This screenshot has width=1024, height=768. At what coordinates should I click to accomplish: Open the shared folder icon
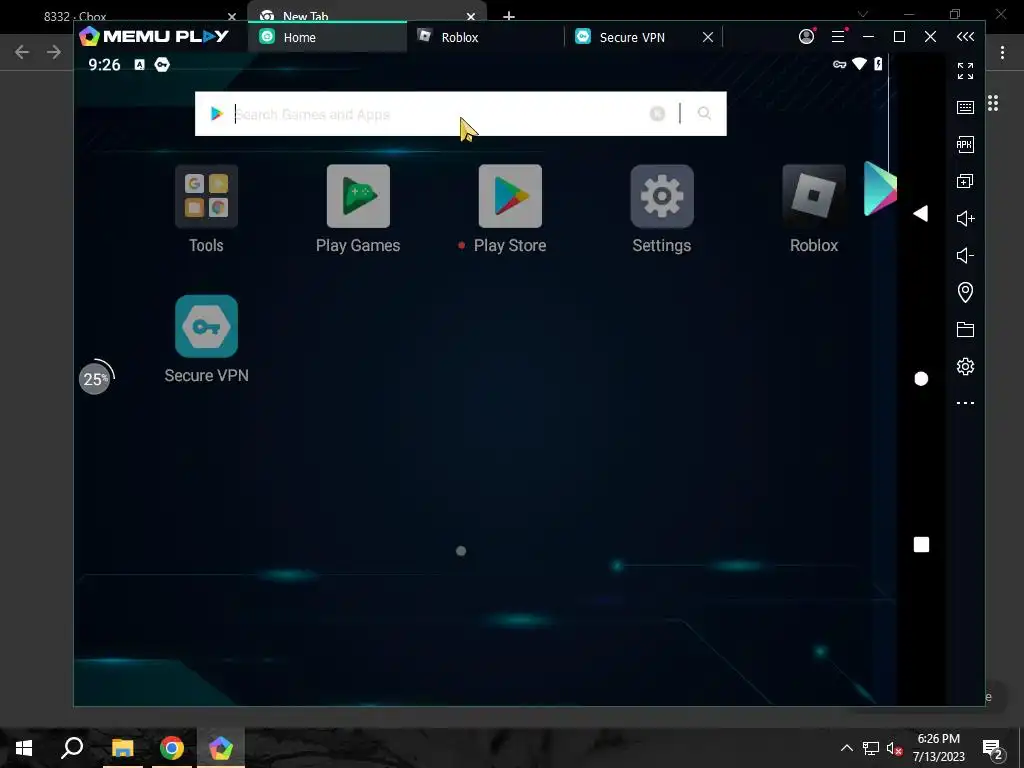tap(965, 329)
